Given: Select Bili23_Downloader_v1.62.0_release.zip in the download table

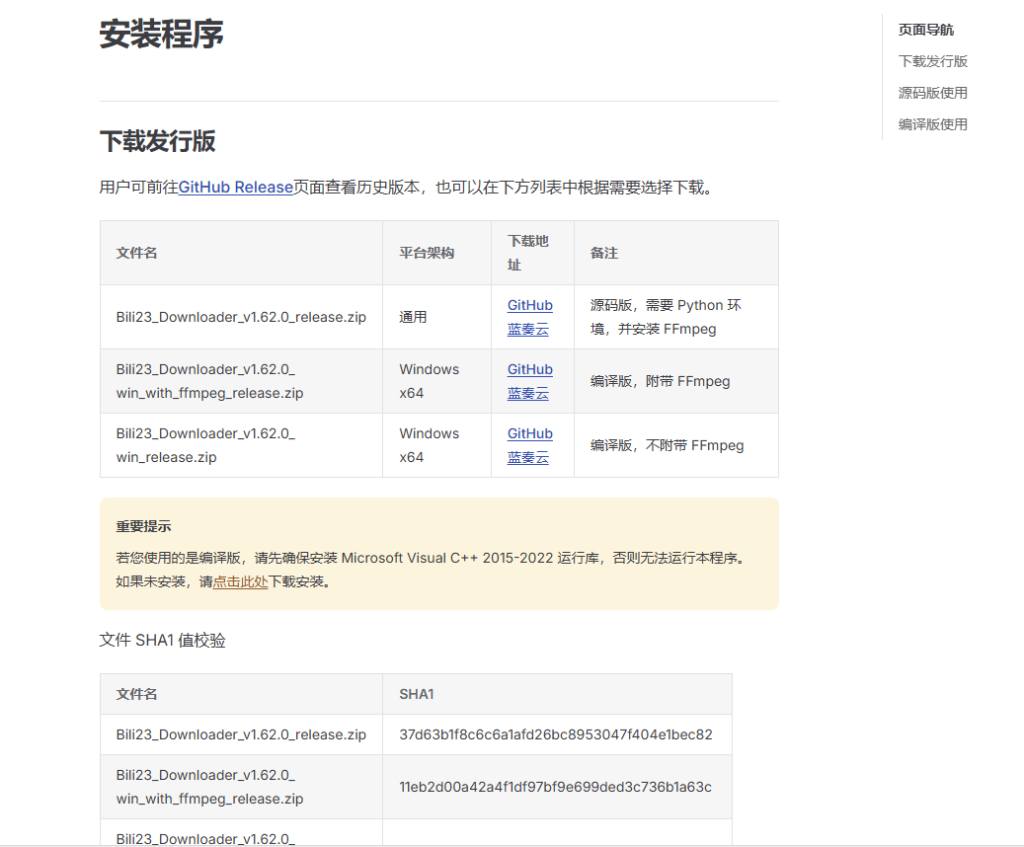Looking at the screenshot, I should point(241,317).
